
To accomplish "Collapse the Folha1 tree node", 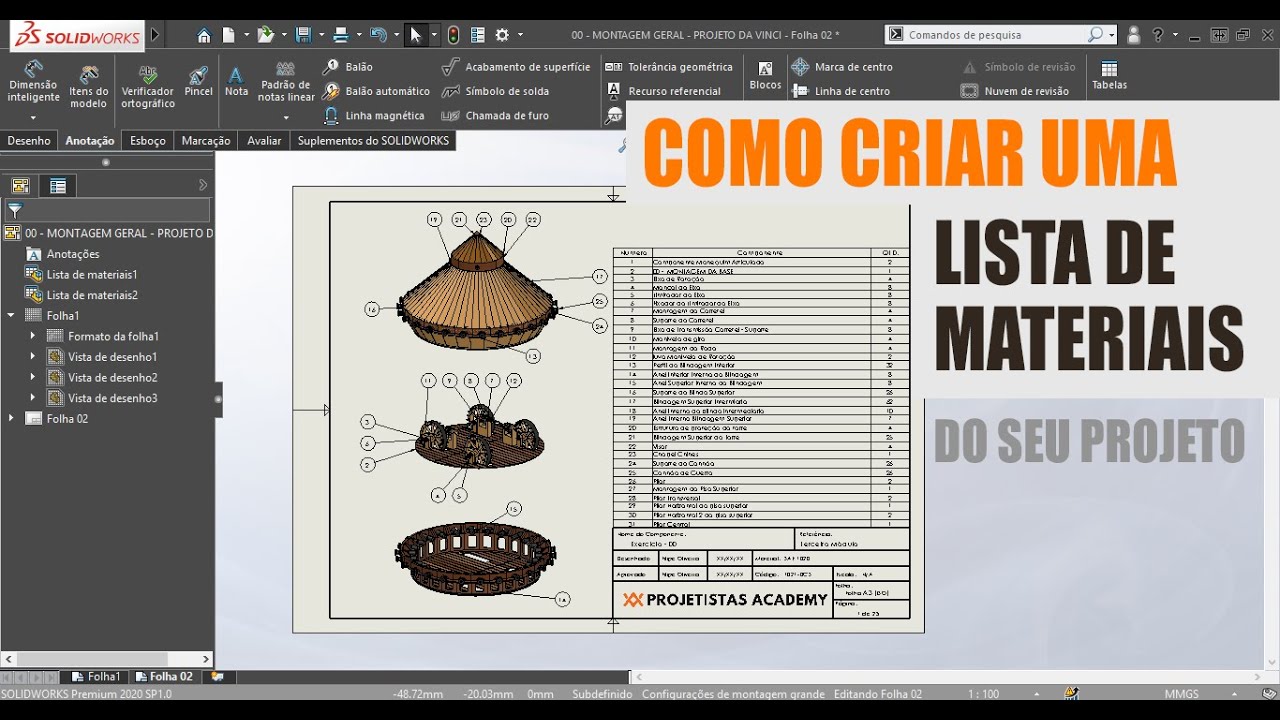I will click(x=11, y=315).
